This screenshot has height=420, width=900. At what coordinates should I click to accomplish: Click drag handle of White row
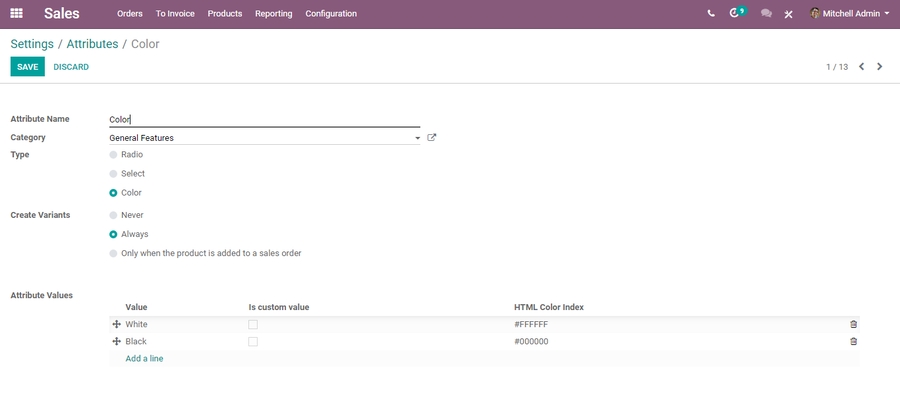click(x=116, y=325)
